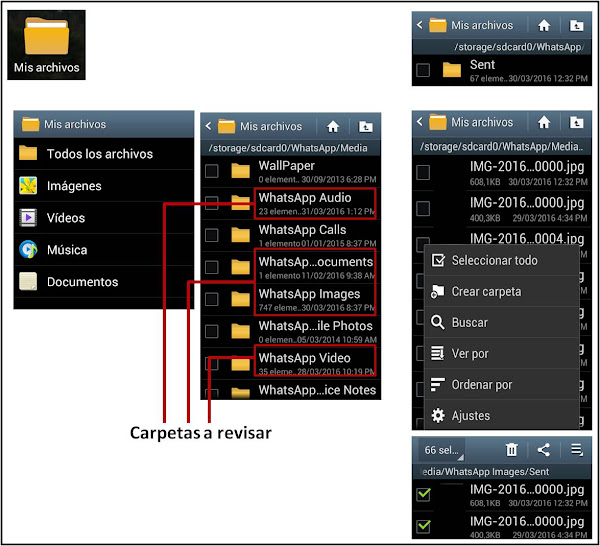Choose Ordenar por from the menu
600x546 pixels.
point(502,385)
